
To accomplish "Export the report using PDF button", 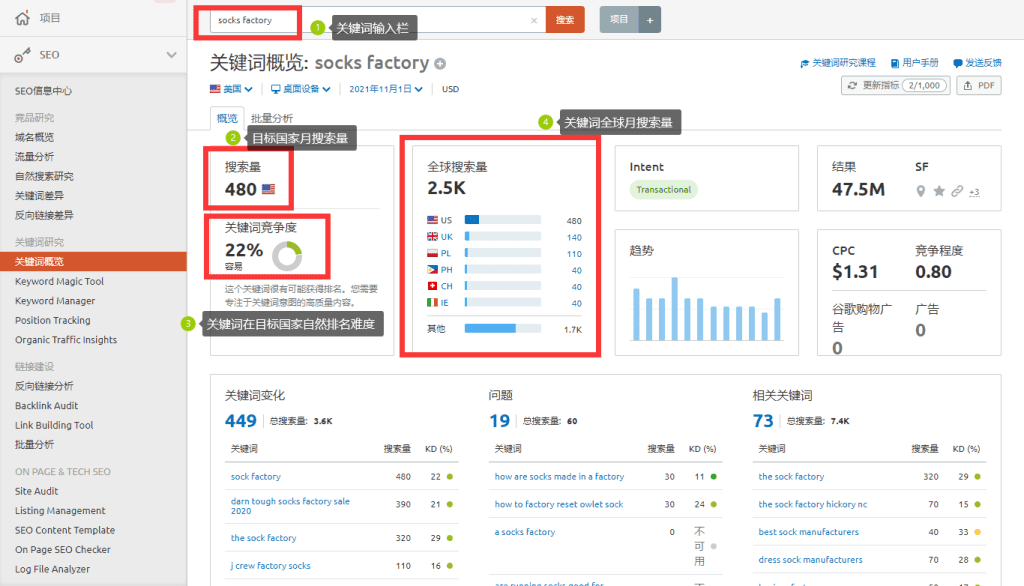I will click(979, 86).
